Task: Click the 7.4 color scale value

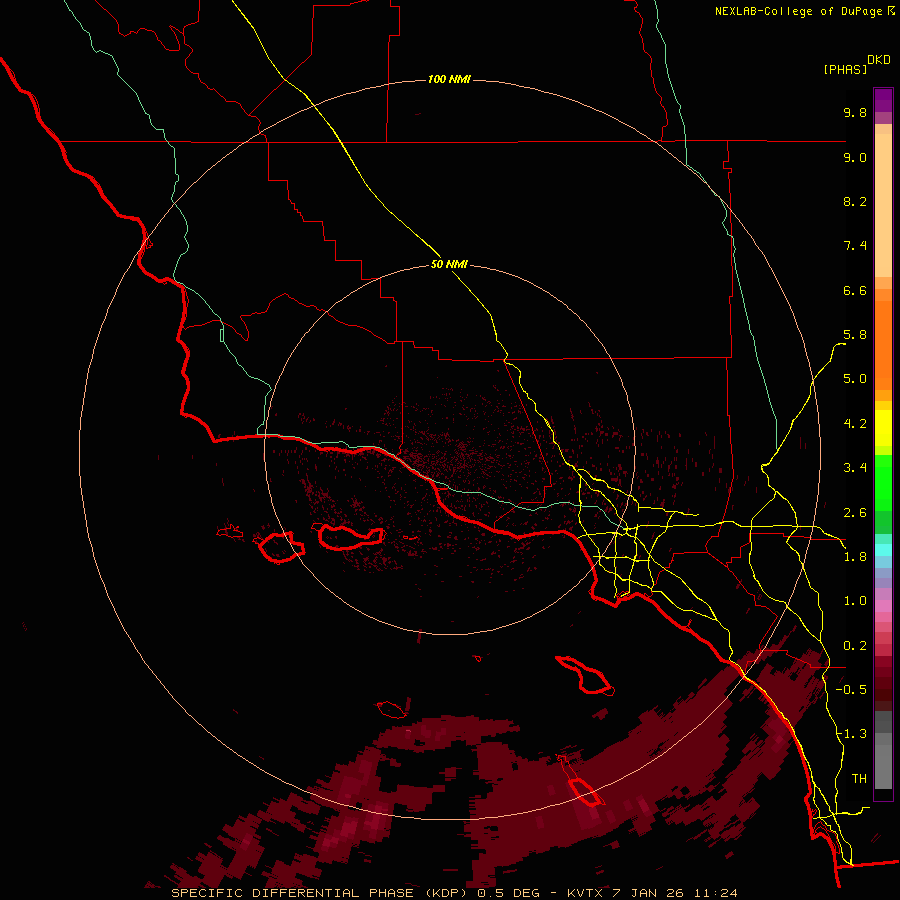Action: pyautogui.click(x=855, y=246)
